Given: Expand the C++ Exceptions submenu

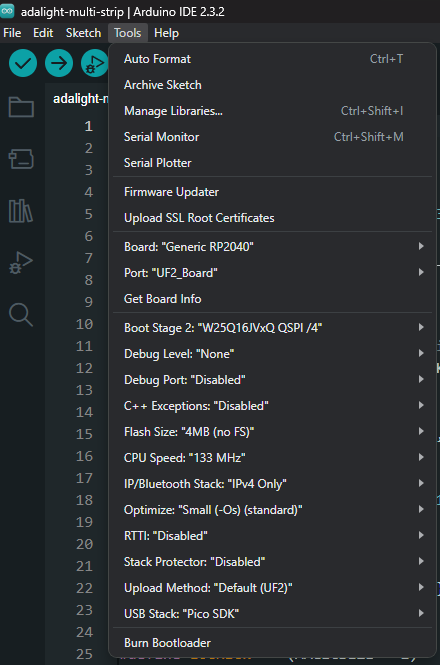Looking at the screenshot, I should [x=272, y=405].
